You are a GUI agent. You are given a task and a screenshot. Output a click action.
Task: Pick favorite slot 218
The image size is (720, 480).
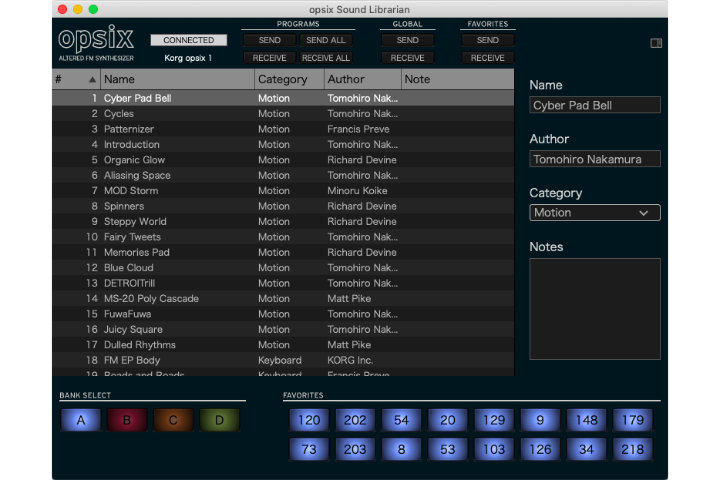[632, 450]
